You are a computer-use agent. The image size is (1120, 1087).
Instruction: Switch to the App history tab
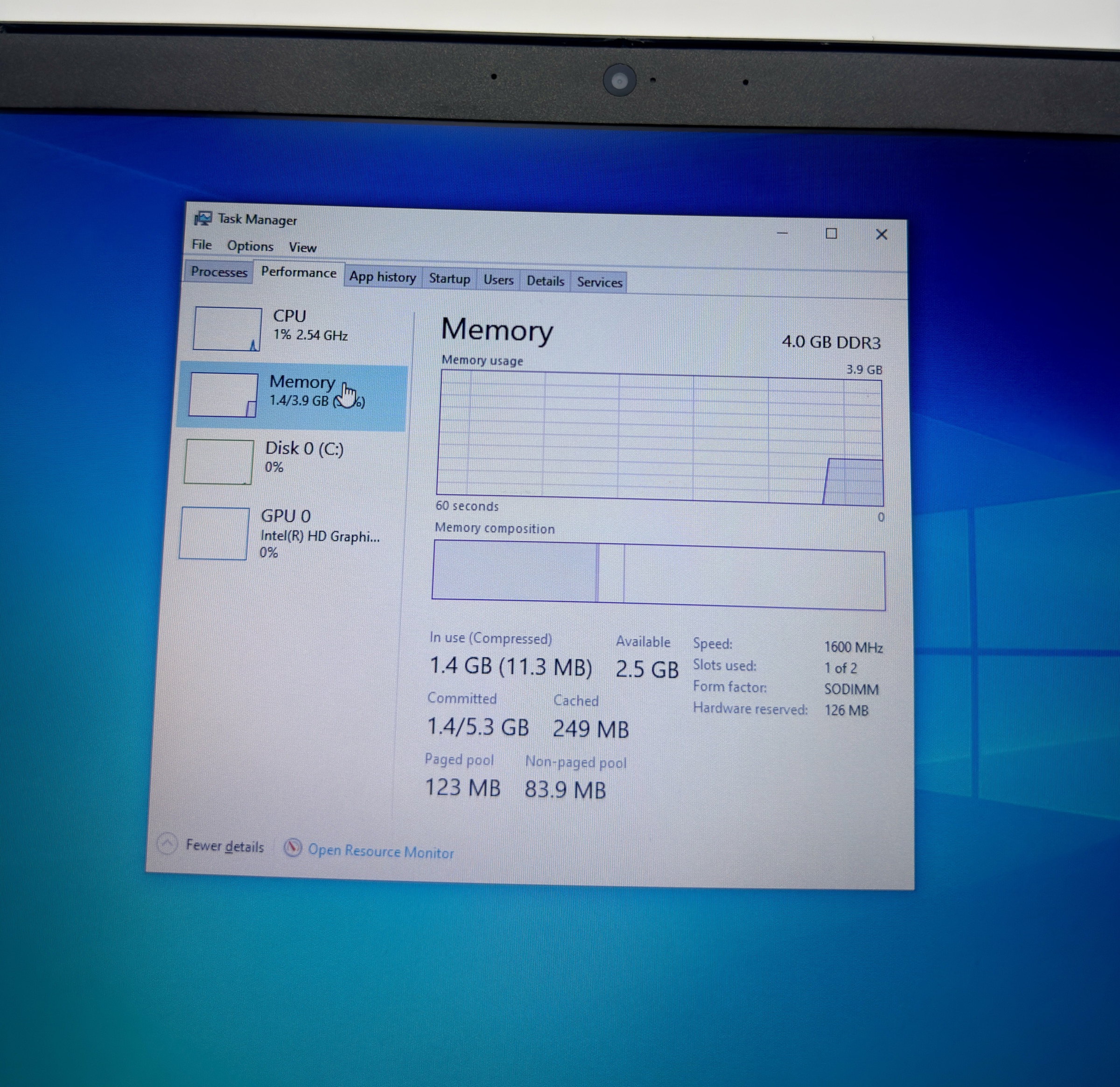pos(382,277)
